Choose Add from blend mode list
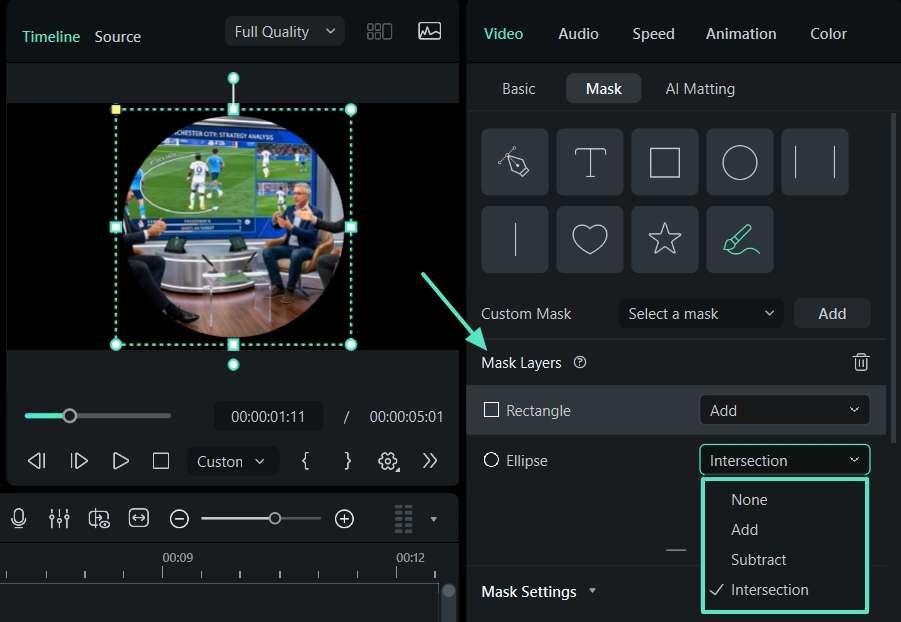Image resolution: width=901 pixels, height=622 pixels. coord(784,529)
